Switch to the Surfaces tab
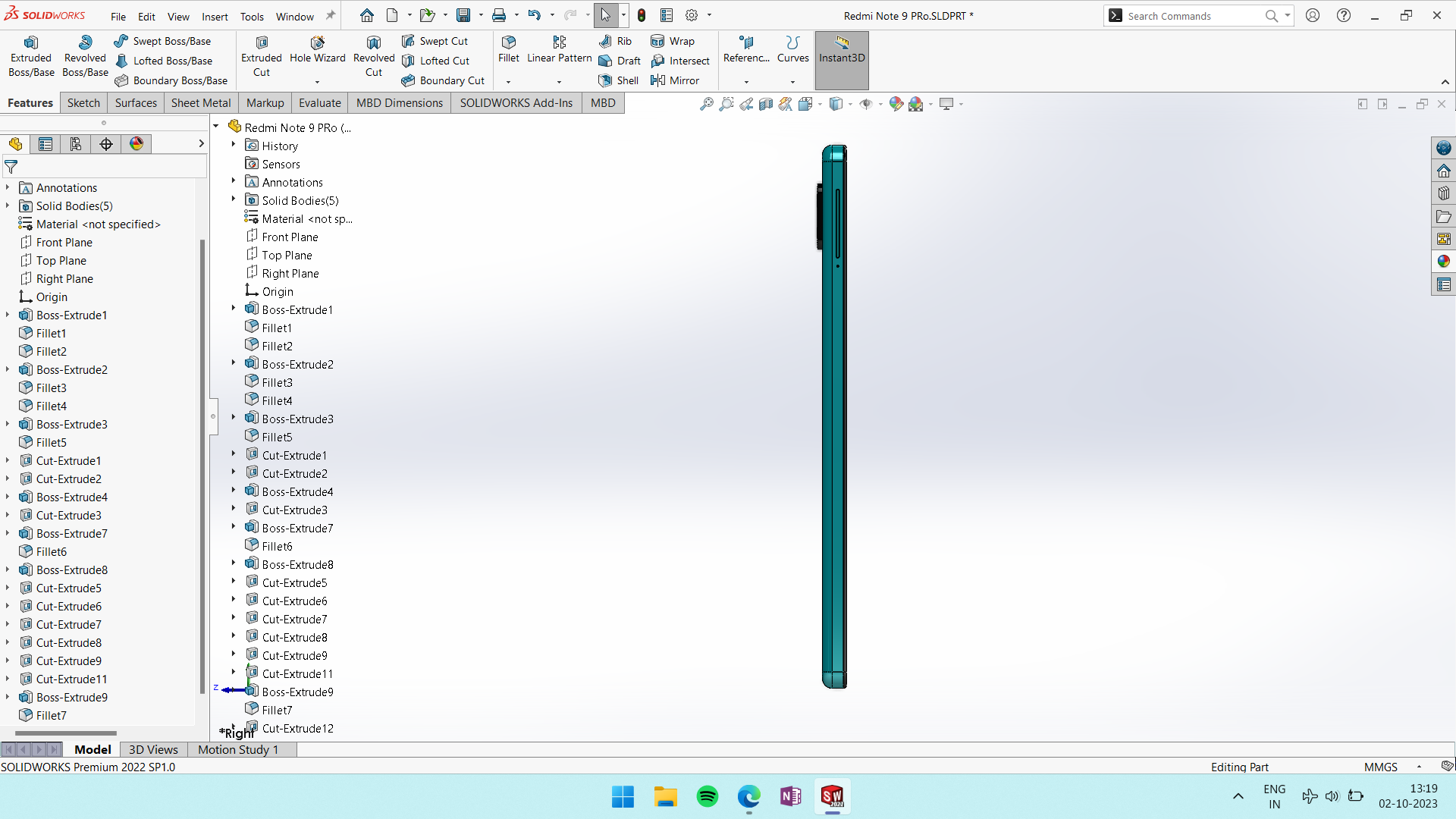The width and height of the screenshot is (1456, 819). [136, 103]
